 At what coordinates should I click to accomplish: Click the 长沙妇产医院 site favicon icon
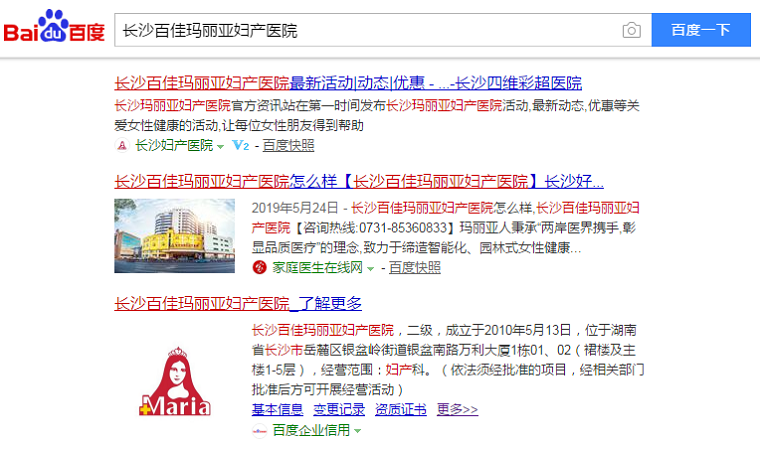coord(122,146)
